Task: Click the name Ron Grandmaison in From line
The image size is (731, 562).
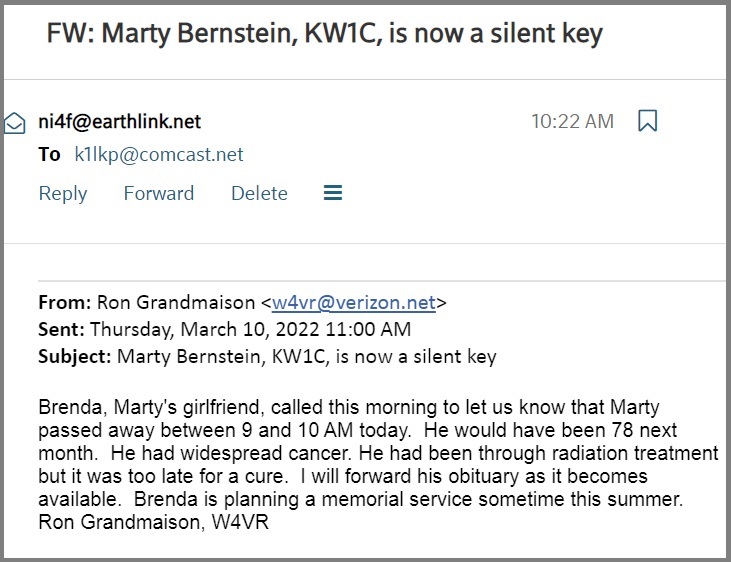Action: [176, 303]
